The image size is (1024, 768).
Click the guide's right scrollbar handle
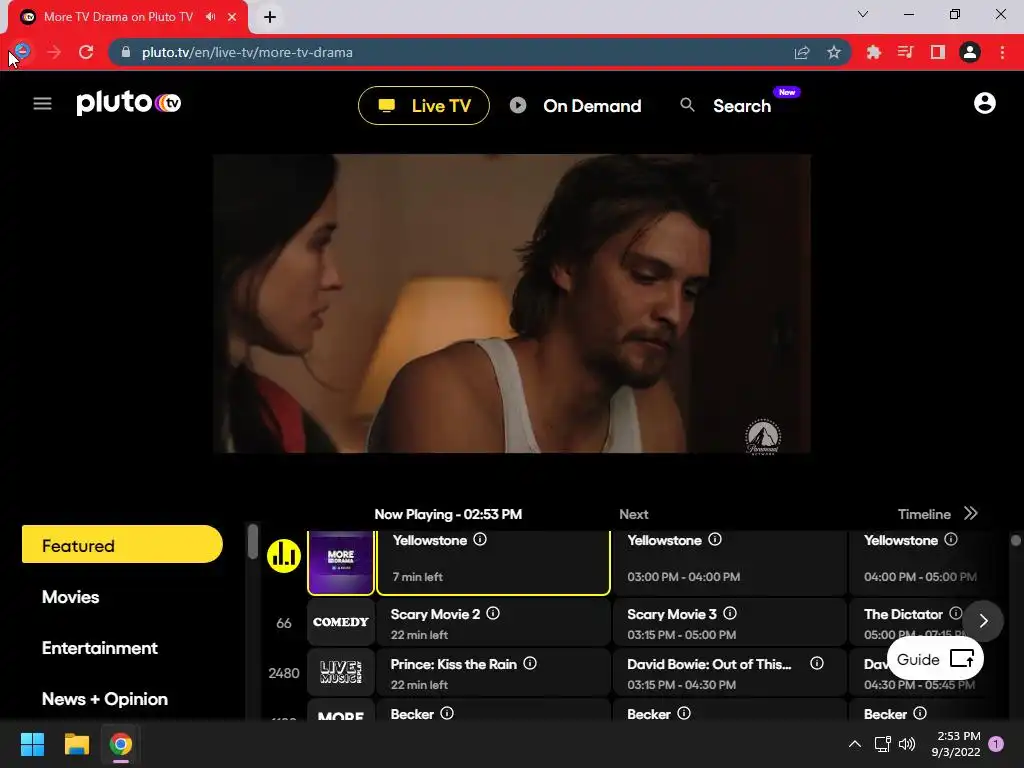(1016, 540)
